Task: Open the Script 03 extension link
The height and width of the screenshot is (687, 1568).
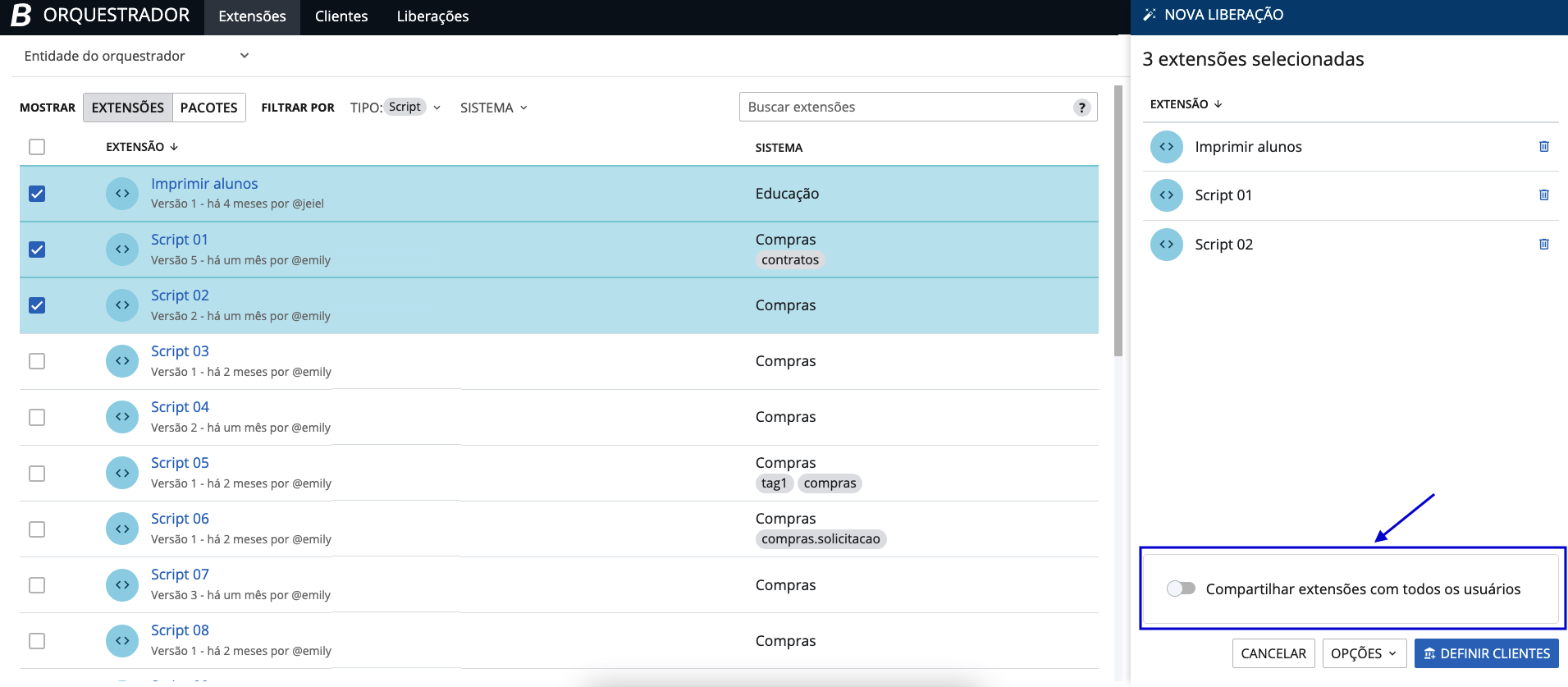Action: (180, 351)
